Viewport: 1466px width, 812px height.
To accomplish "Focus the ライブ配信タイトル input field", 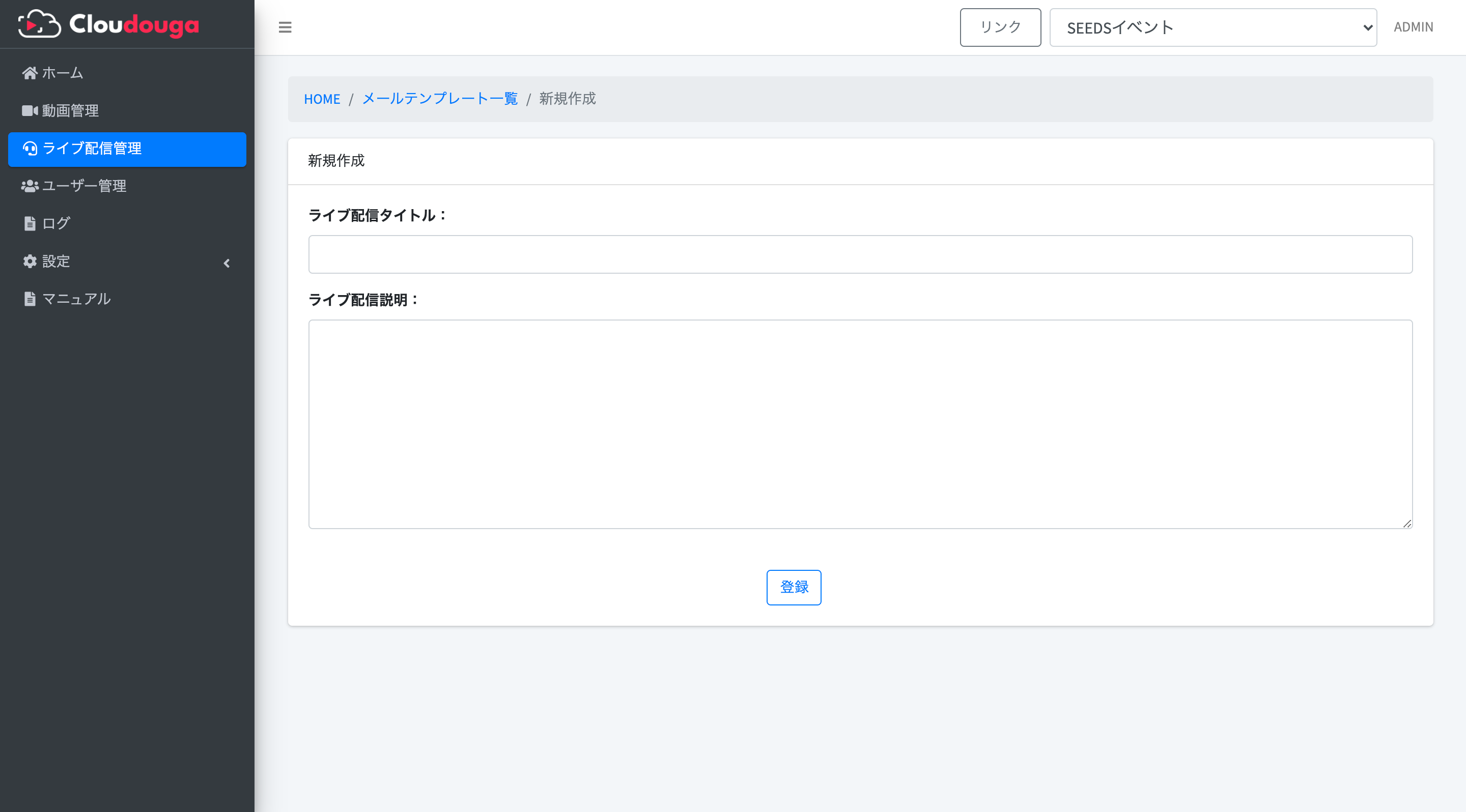I will point(860,254).
